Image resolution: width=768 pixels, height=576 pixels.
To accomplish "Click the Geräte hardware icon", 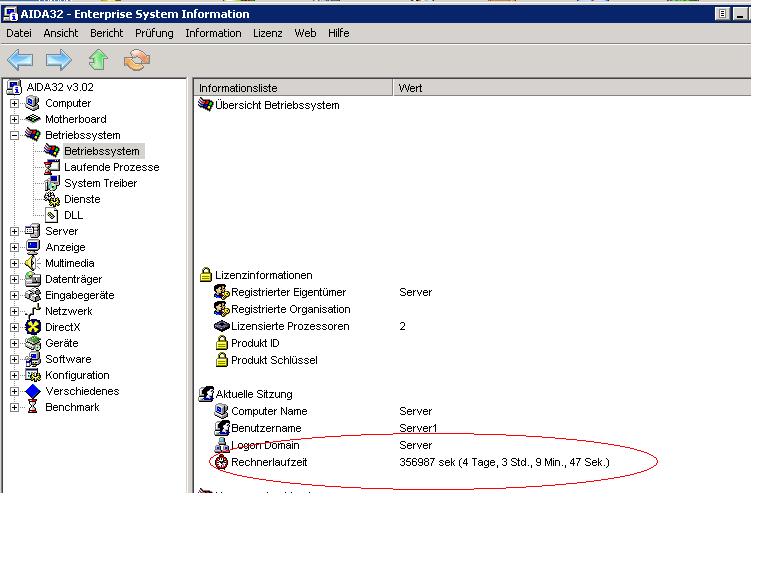I will click(33, 343).
